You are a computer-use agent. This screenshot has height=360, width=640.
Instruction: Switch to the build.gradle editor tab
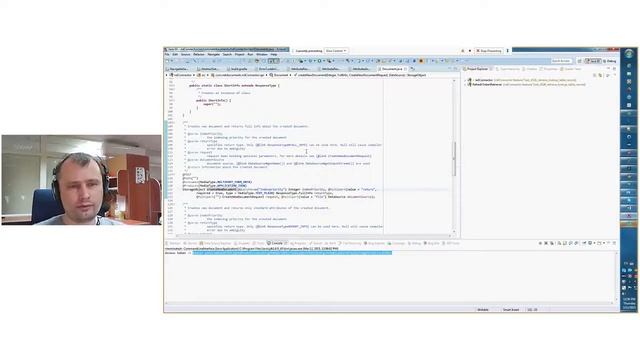click(239, 69)
